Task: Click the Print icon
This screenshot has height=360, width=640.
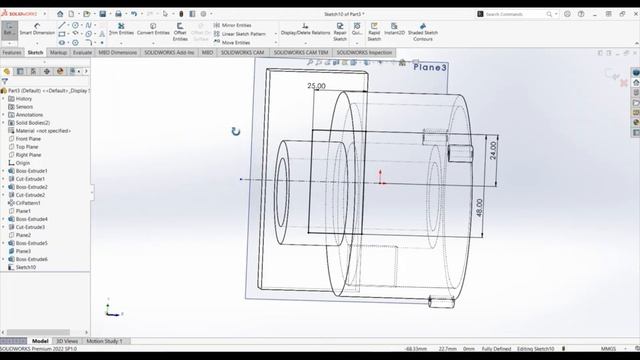Action: pyautogui.click(x=118, y=14)
